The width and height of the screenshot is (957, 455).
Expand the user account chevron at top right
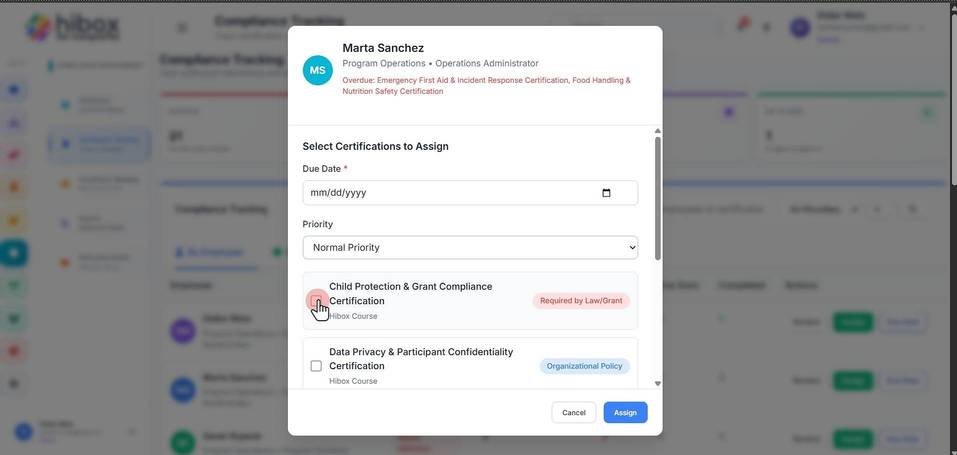point(922,28)
